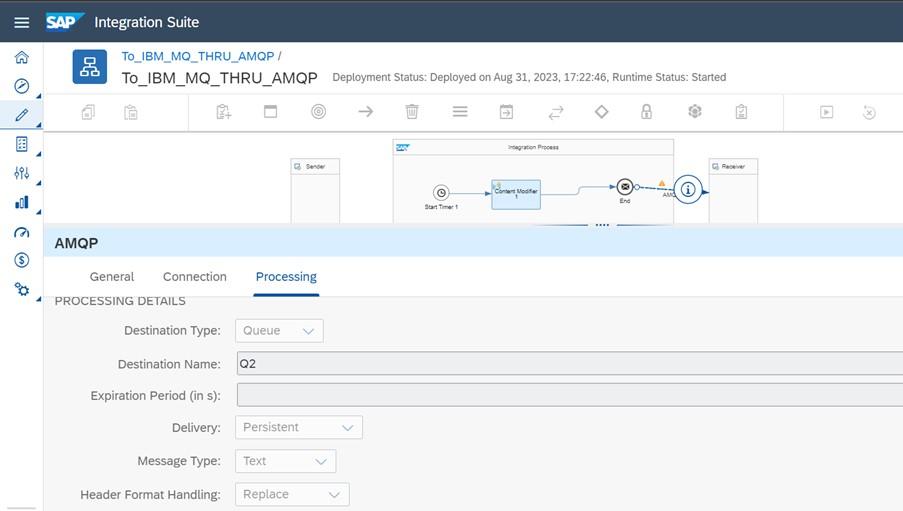Screen dimensions: 903x511
Task: Click the participant clipboard-plus toolbar icon
Action: point(223,112)
